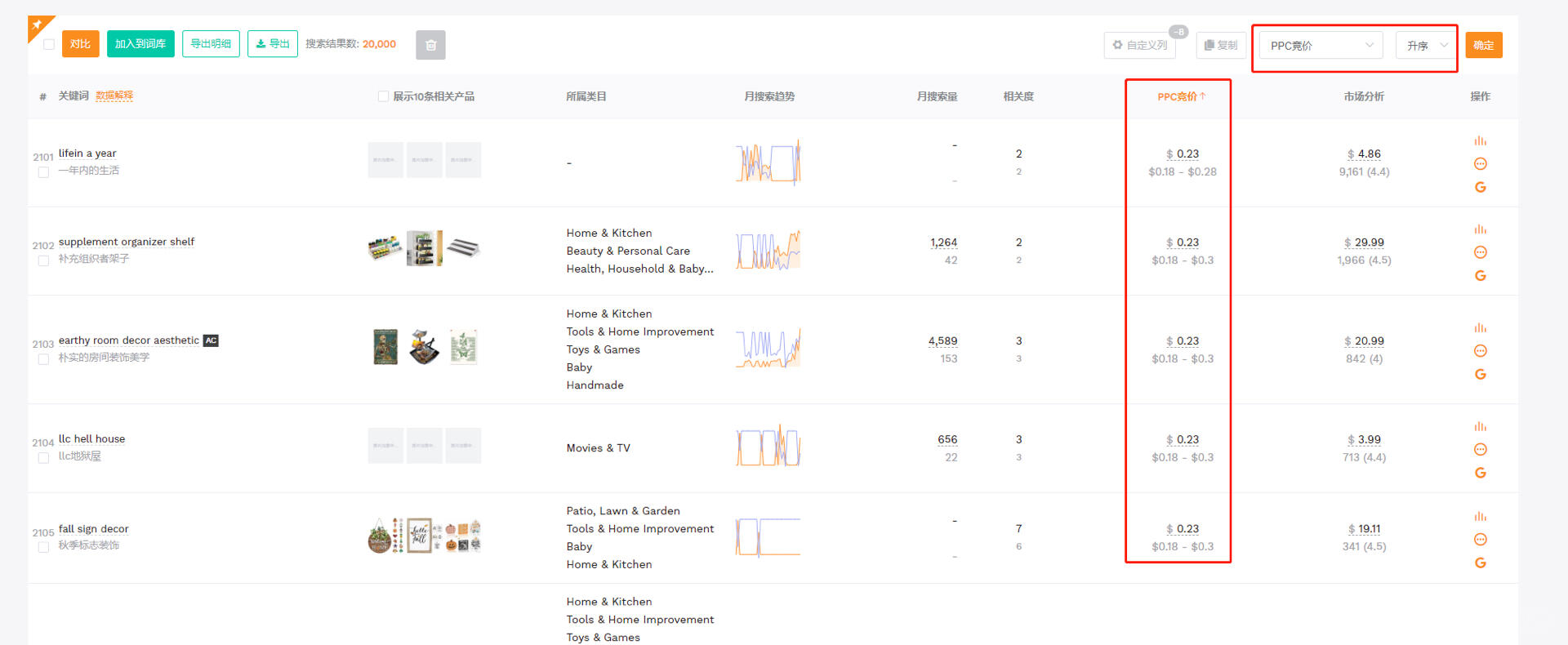Click market price $ 20.99
Image resolution: width=1568 pixels, height=645 pixels.
click(x=1364, y=341)
